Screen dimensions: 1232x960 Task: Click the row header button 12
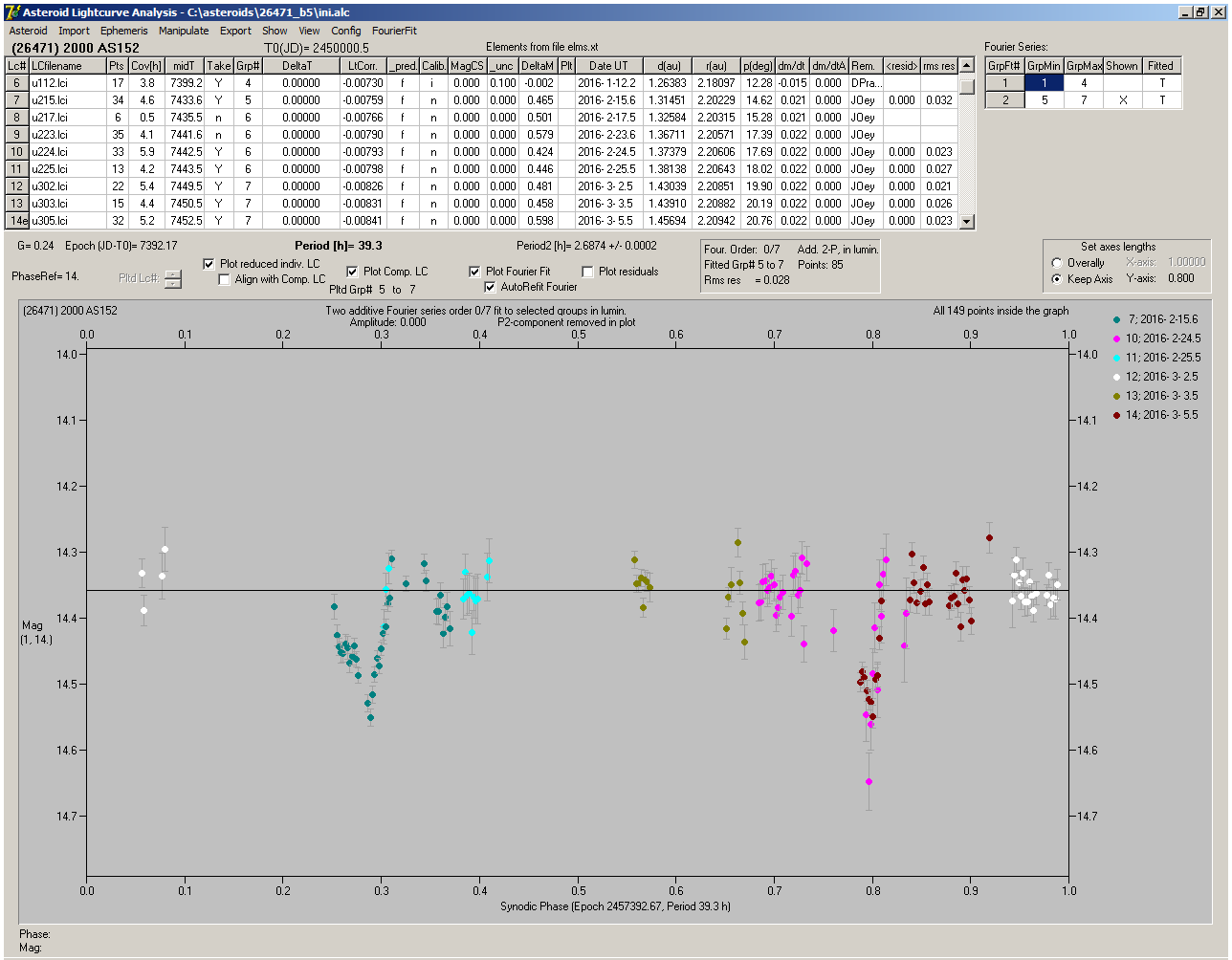click(x=17, y=186)
